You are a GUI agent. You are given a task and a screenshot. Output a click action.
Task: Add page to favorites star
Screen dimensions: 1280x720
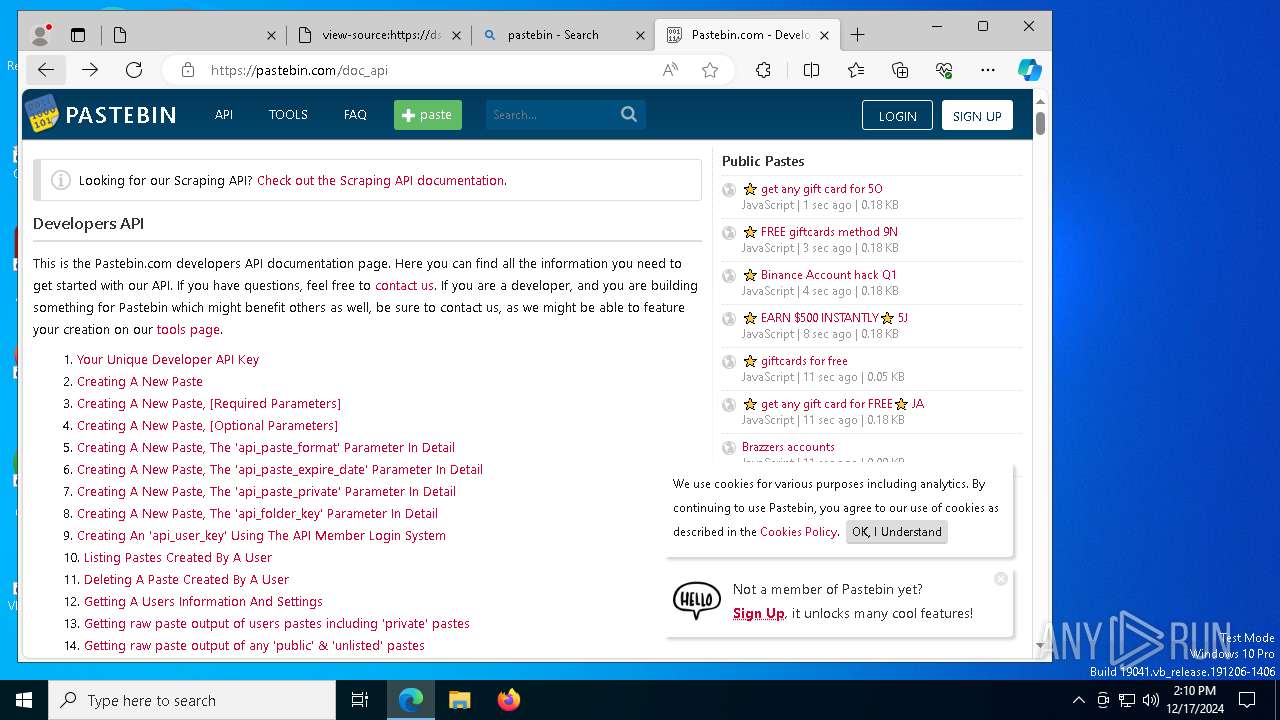coord(710,70)
